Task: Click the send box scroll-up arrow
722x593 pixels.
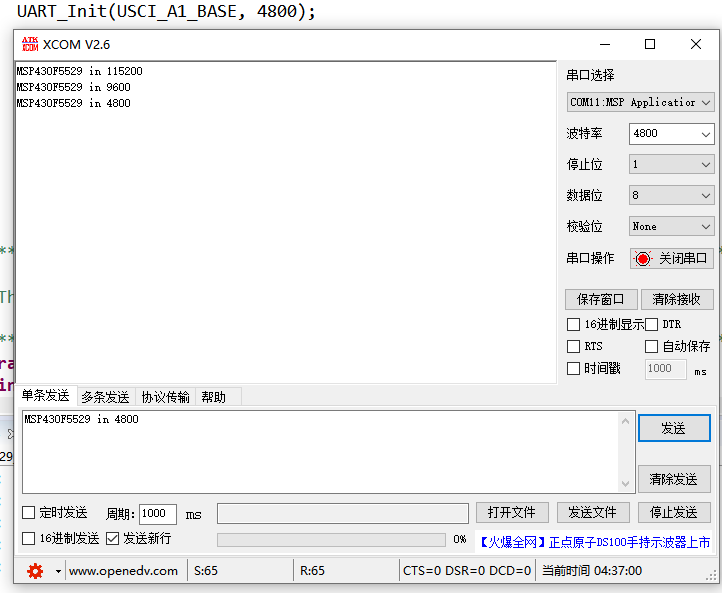Action: point(625,421)
